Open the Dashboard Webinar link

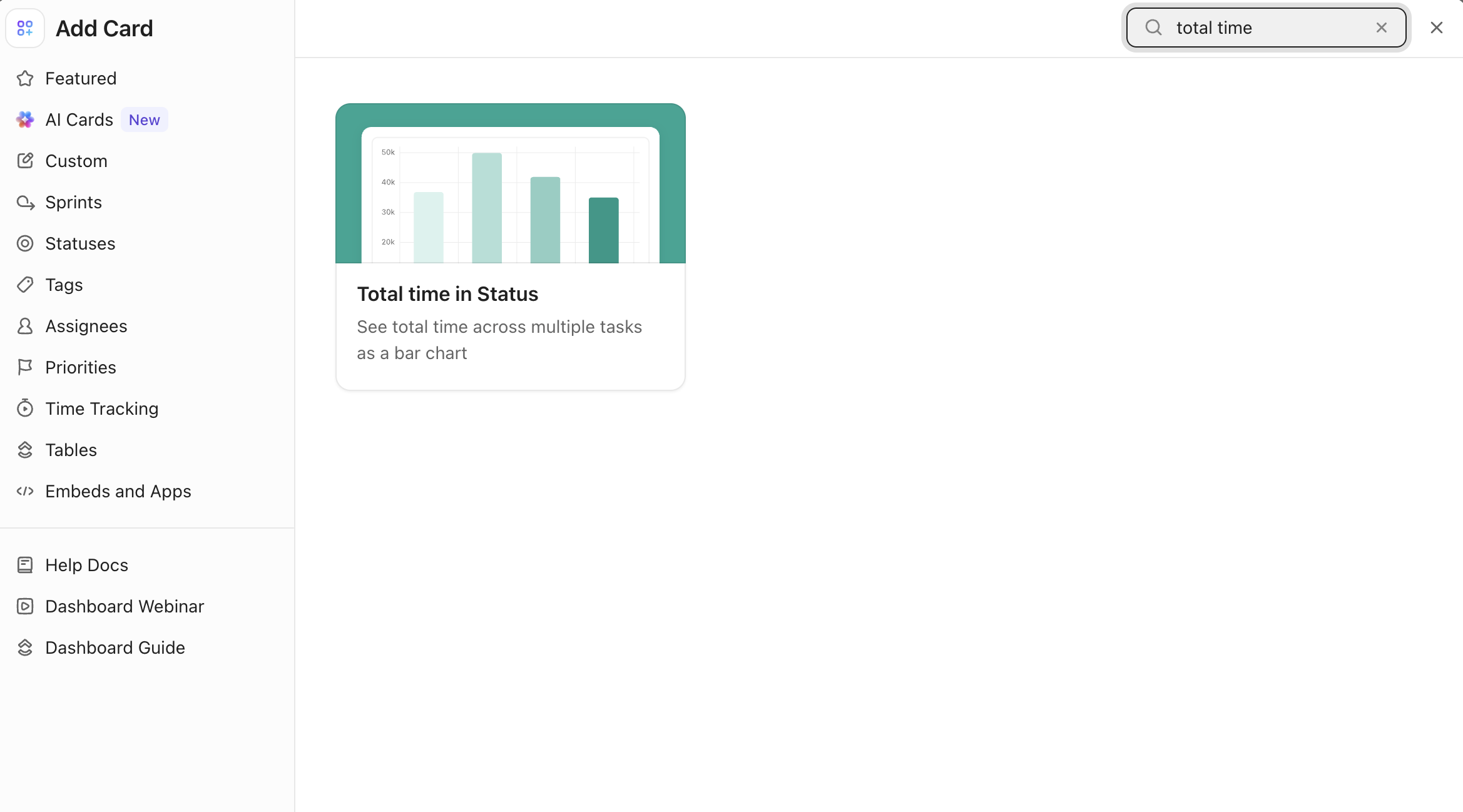click(125, 606)
